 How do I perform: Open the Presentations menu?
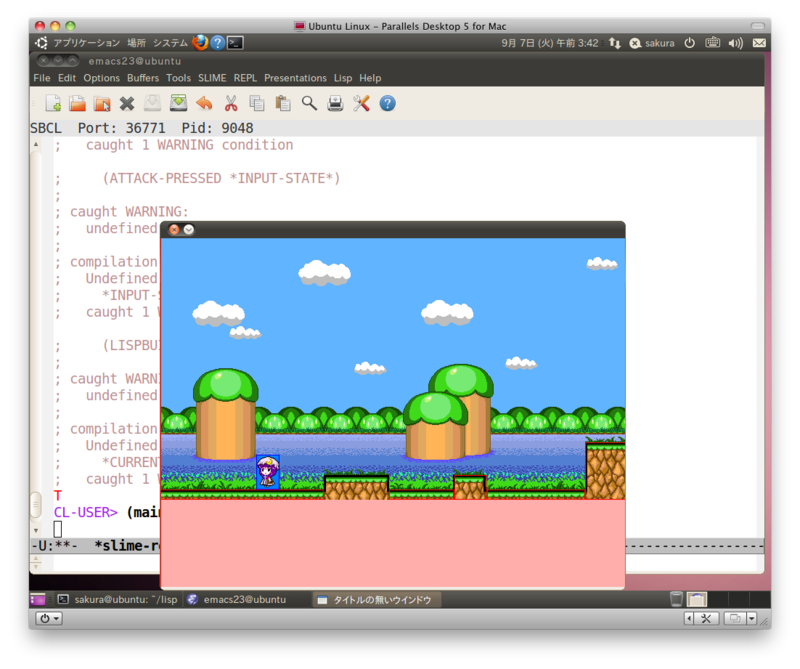coord(295,78)
